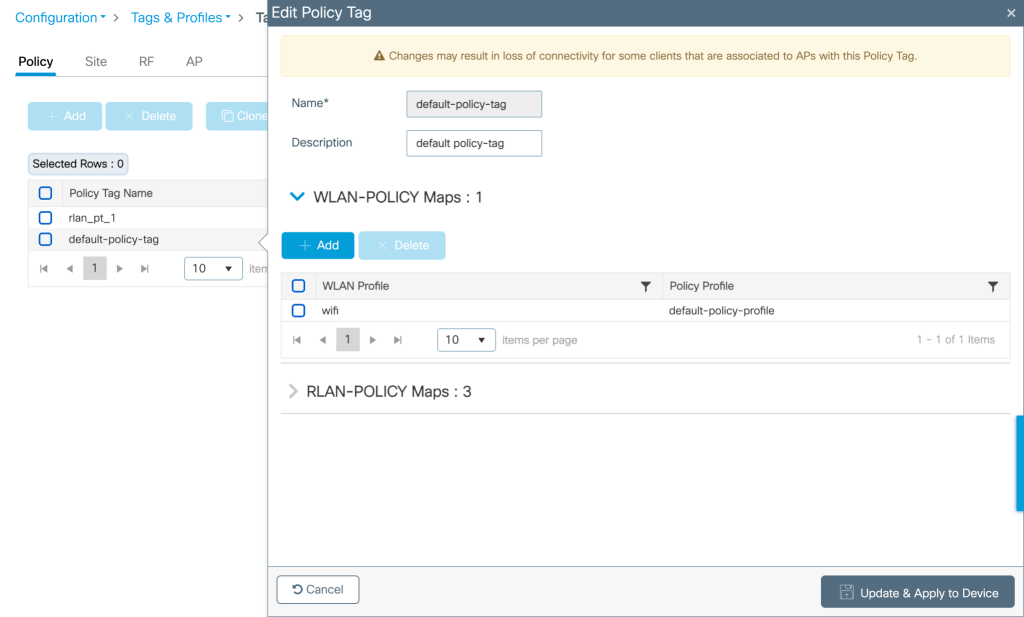Expand the RLAN-POLICY Maps section
The height and width of the screenshot is (617, 1024).
[x=293, y=392]
